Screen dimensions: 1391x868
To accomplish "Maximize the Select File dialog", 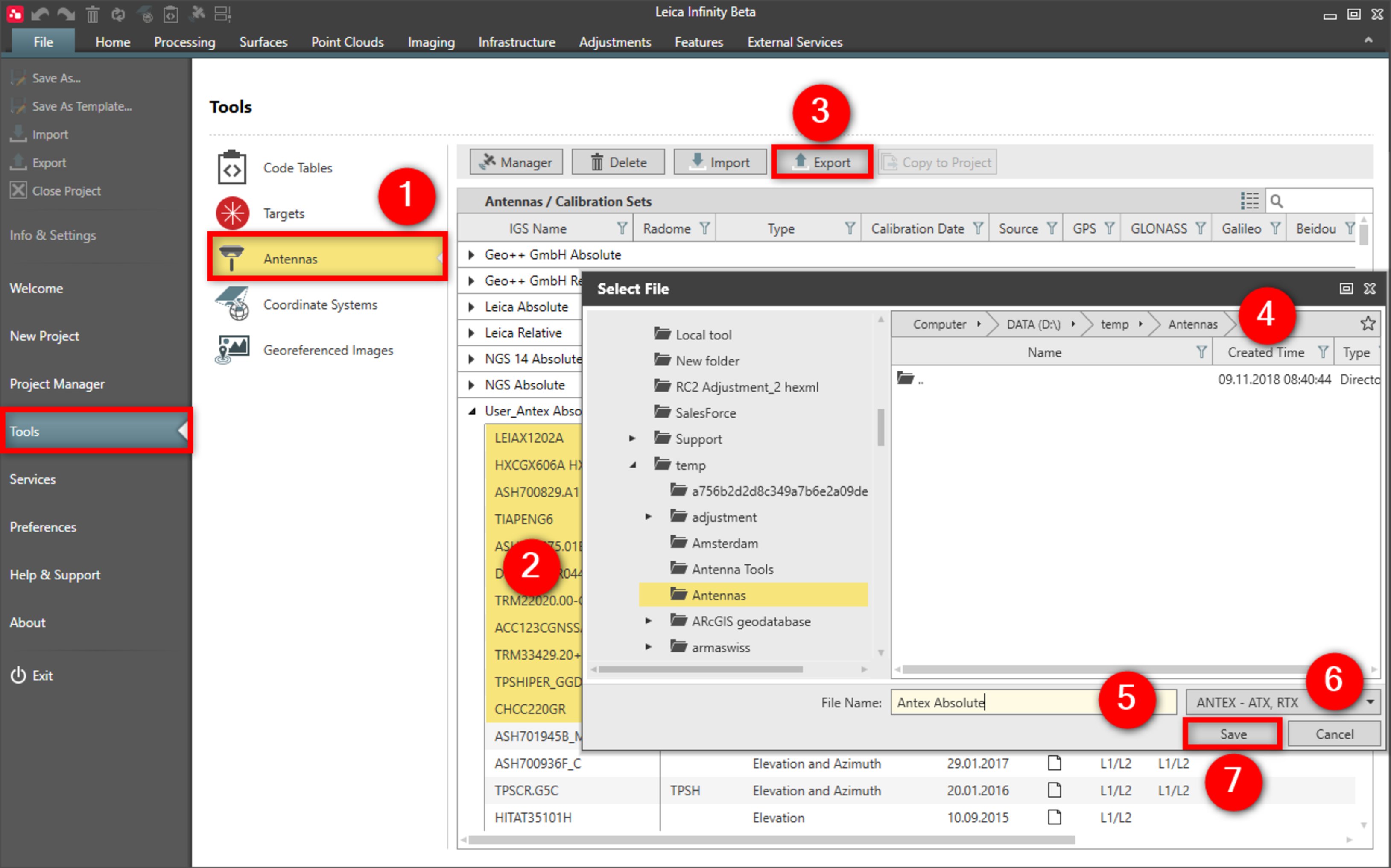I will [1346, 288].
